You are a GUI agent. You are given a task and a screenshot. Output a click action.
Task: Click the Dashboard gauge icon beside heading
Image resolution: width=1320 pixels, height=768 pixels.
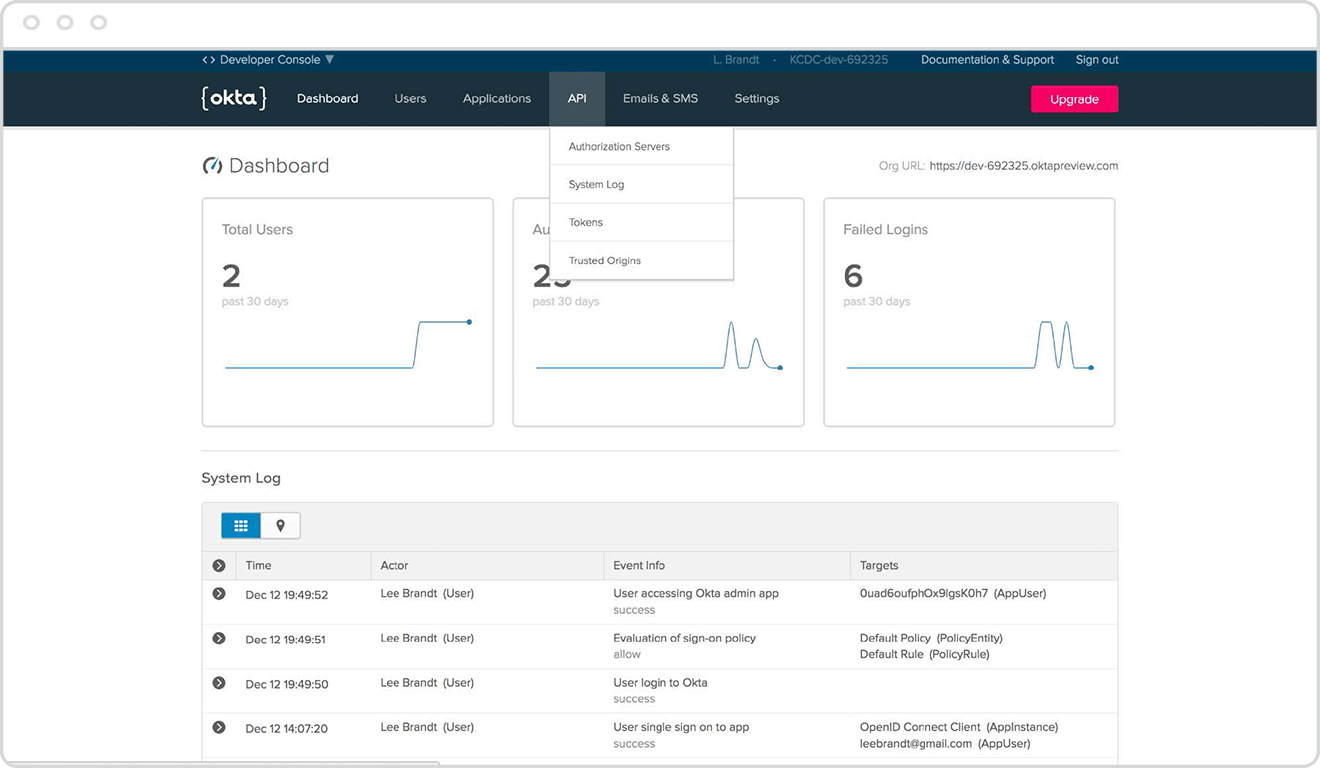pos(212,166)
